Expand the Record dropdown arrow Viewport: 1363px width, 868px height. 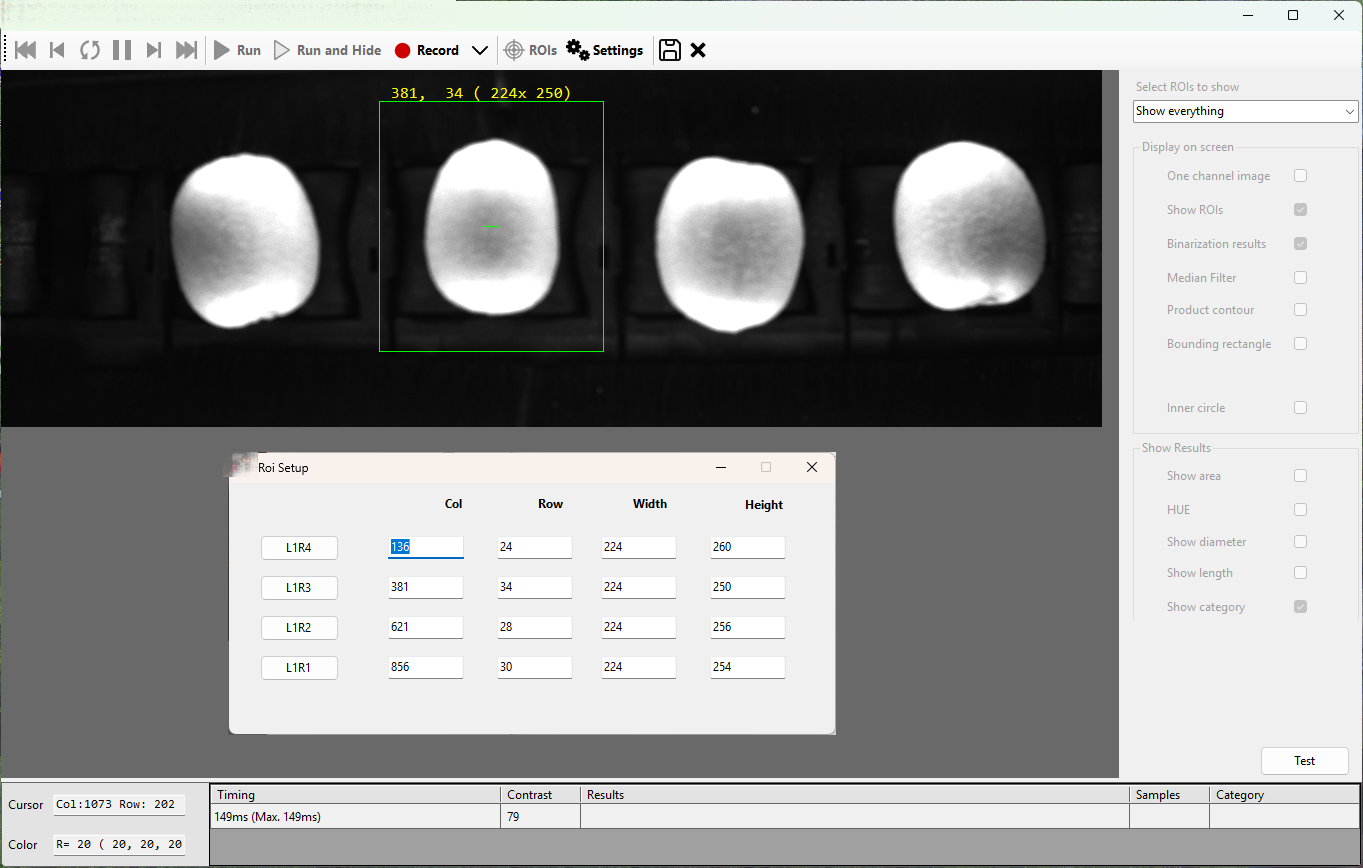(x=479, y=50)
